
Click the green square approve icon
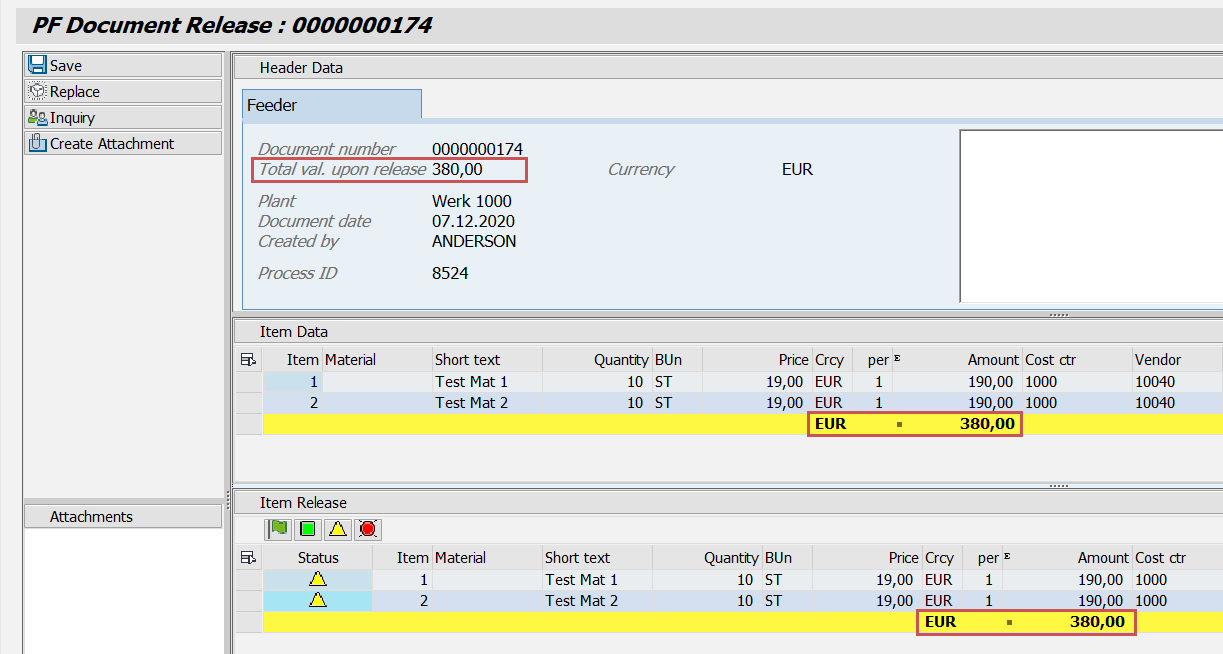pyautogui.click(x=308, y=529)
